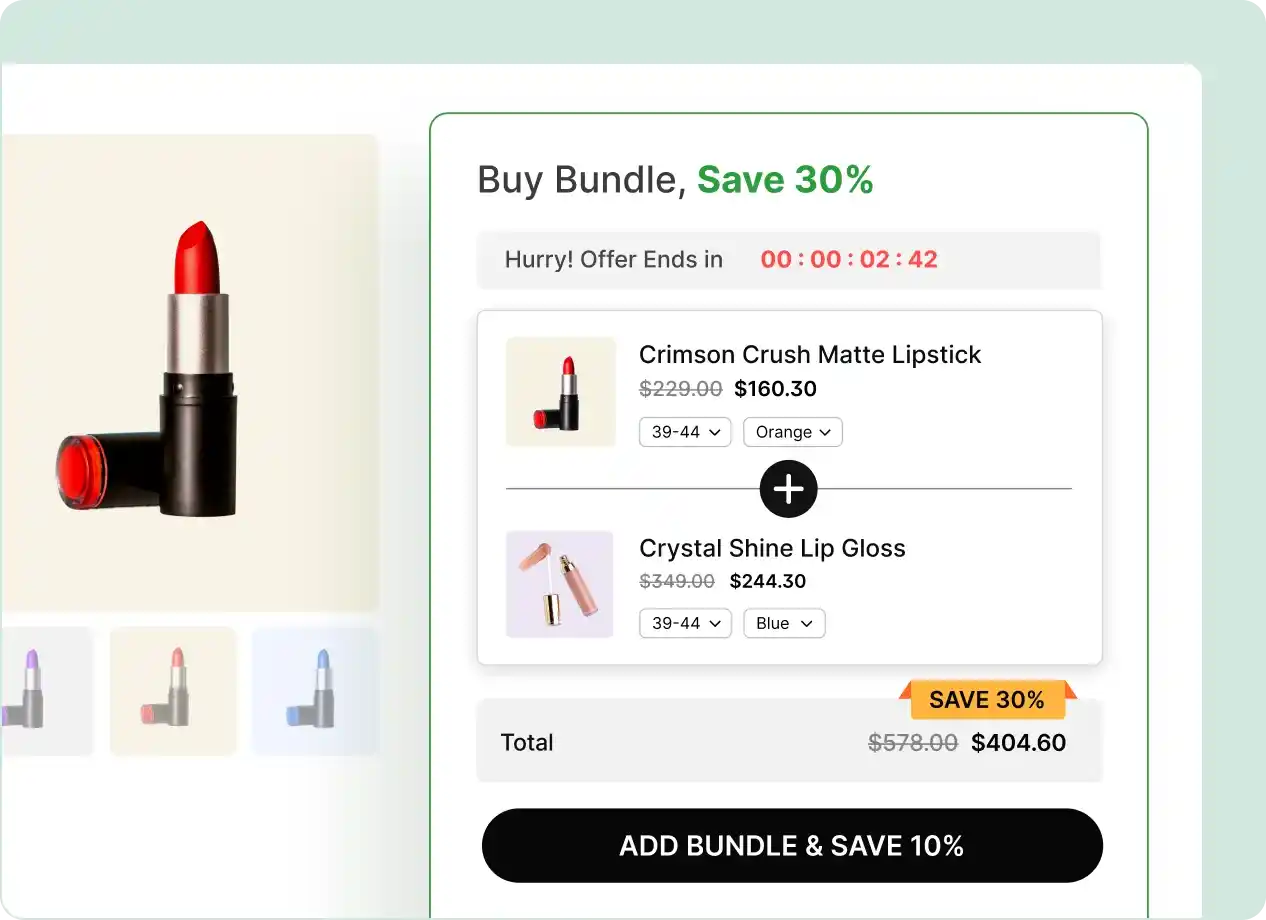Click the strikethrough $578.00 price
Viewport: 1266px width, 920px height.
click(x=913, y=742)
